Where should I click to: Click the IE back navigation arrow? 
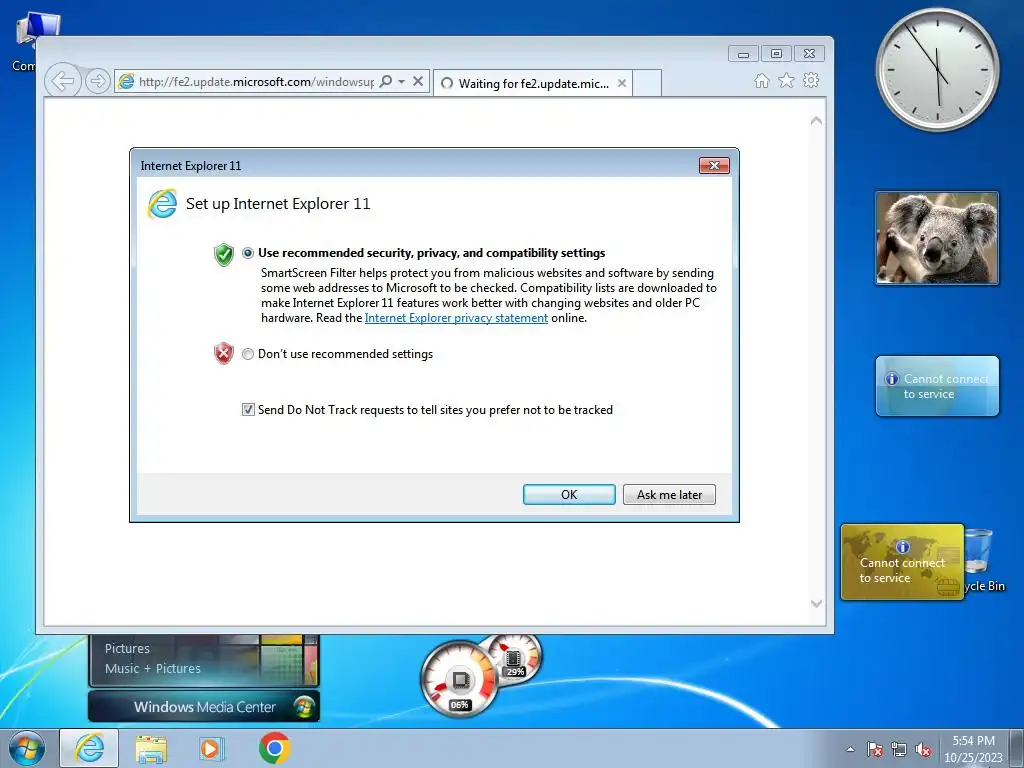tap(63, 81)
